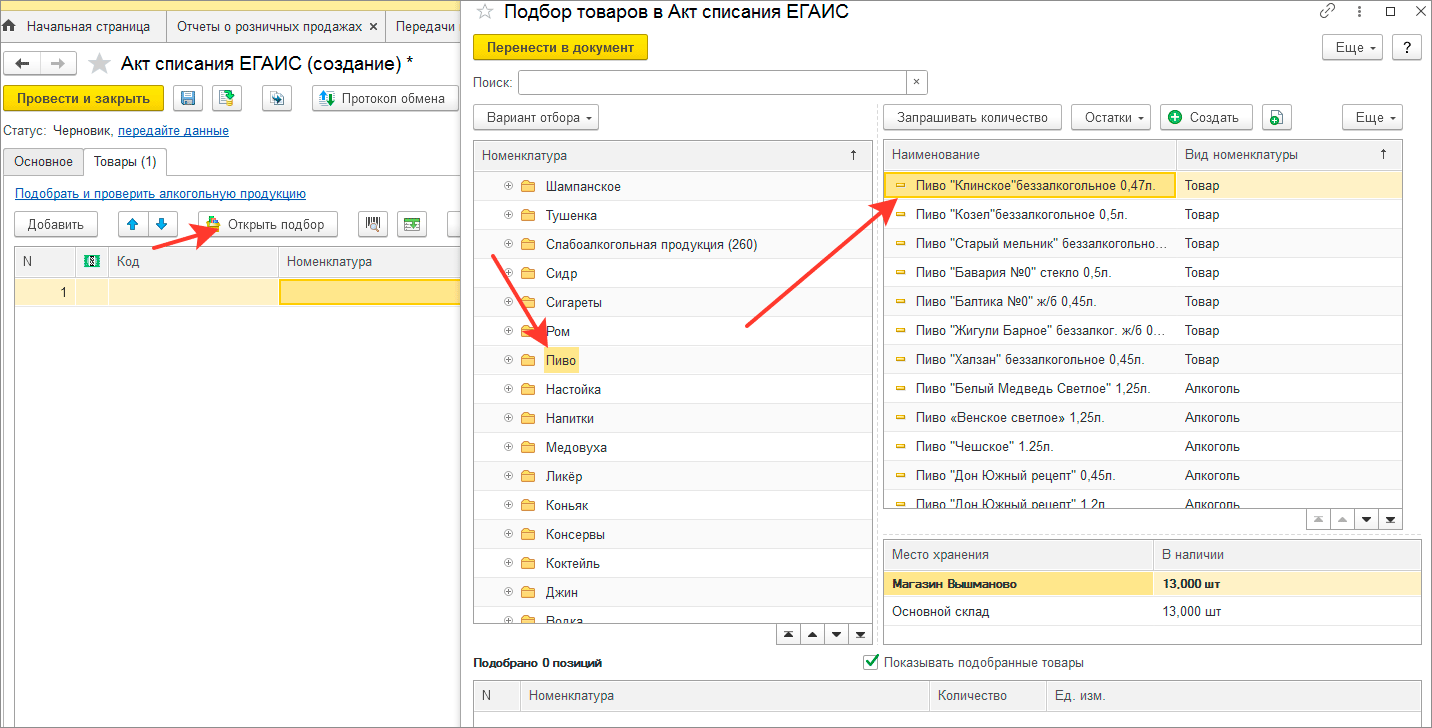Image resolution: width=1432 pixels, height=728 pixels.
Task: Follow the передайте данные link
Action: click(x=173, y=131)
